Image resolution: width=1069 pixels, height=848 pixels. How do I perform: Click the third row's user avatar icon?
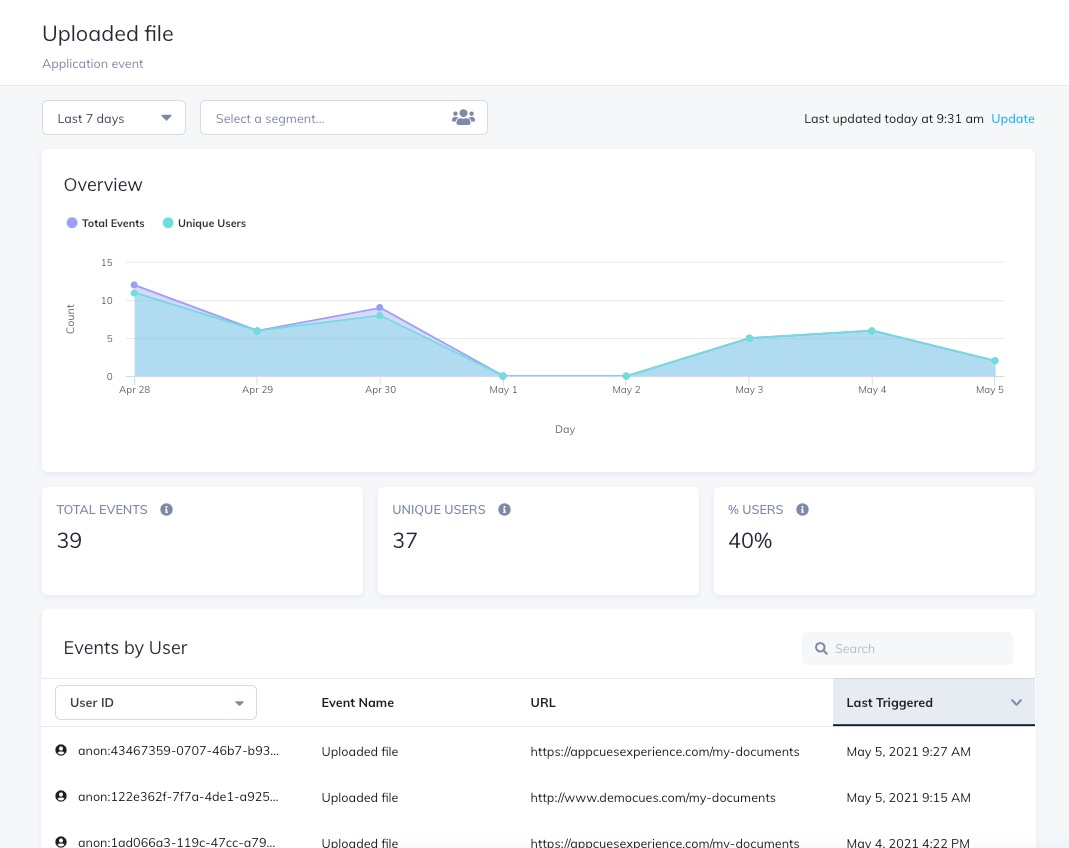pyautogui.click(x=61, y=841)
